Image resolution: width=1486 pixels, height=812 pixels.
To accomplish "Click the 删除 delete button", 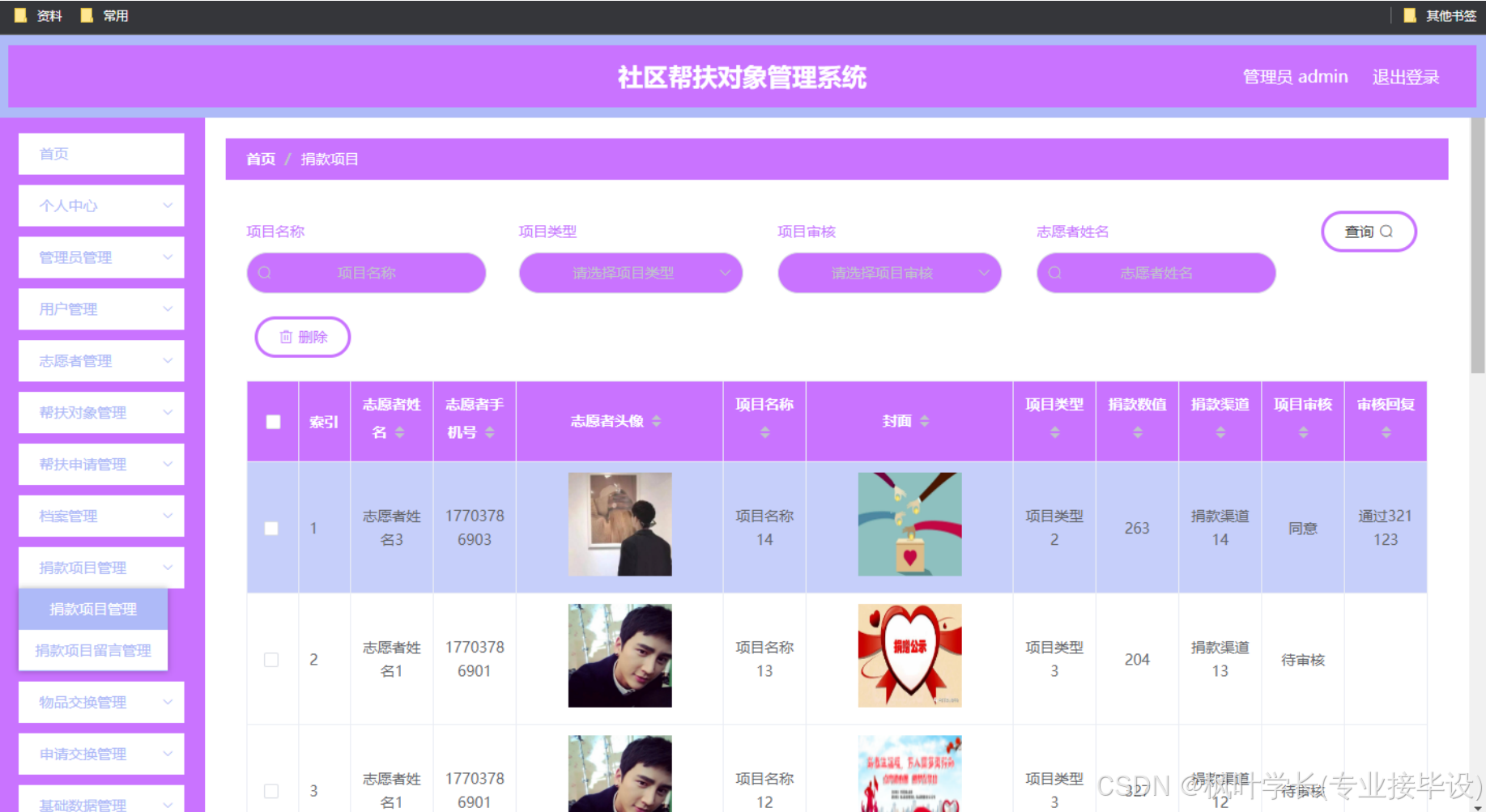I will 303,337.
